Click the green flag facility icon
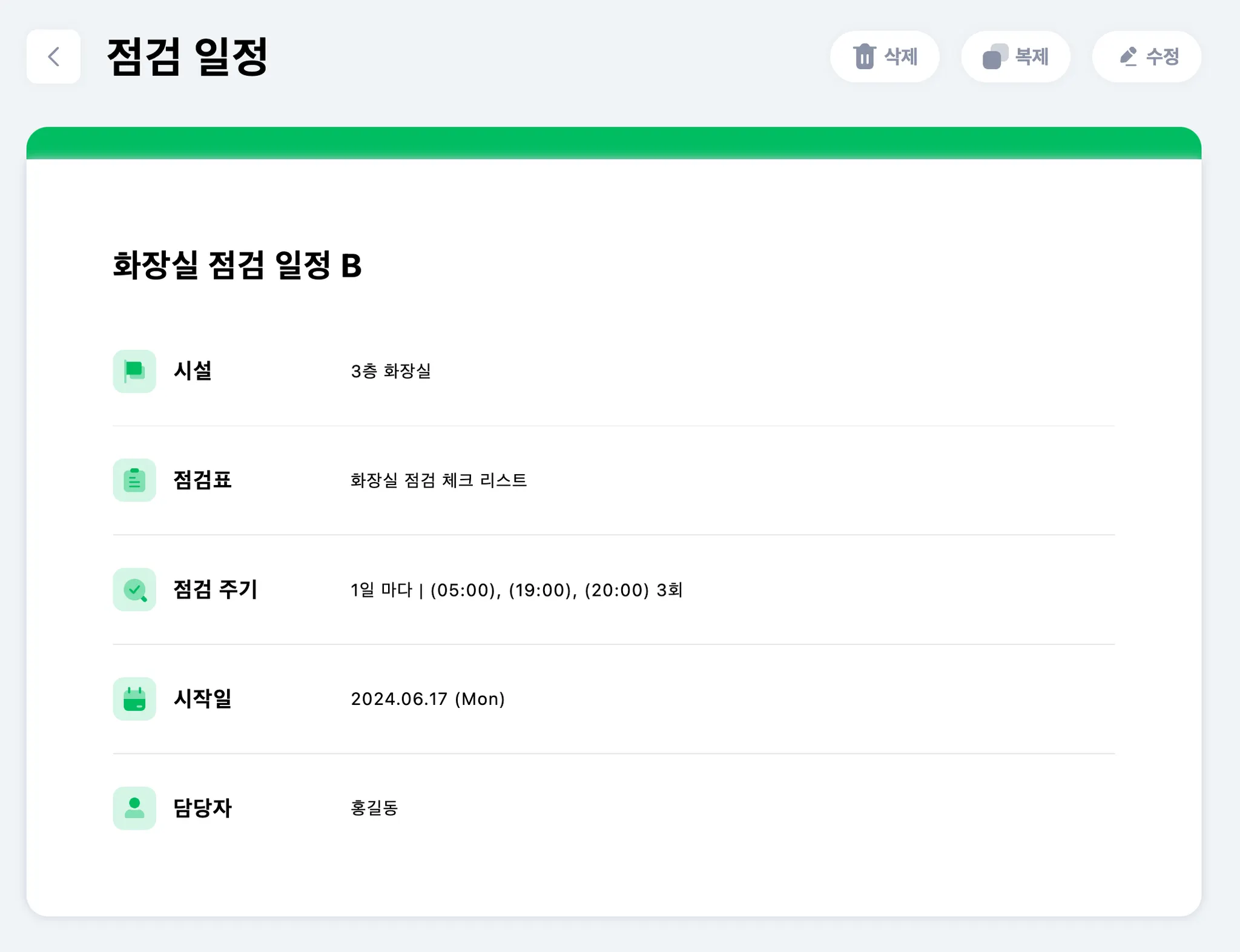The image size is (1240, 952). pyautogui.click(x=134, y=371)
